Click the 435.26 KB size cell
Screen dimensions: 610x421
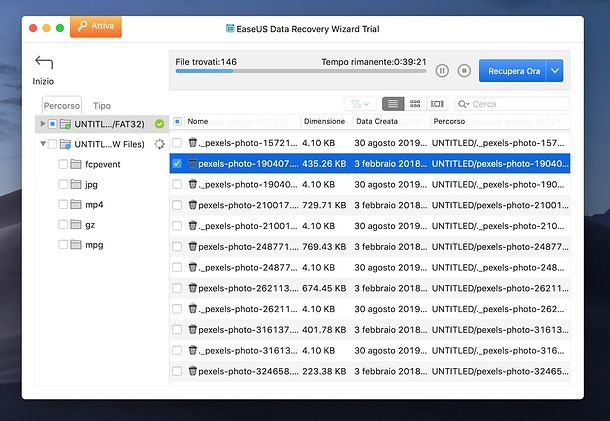point(324,164)
